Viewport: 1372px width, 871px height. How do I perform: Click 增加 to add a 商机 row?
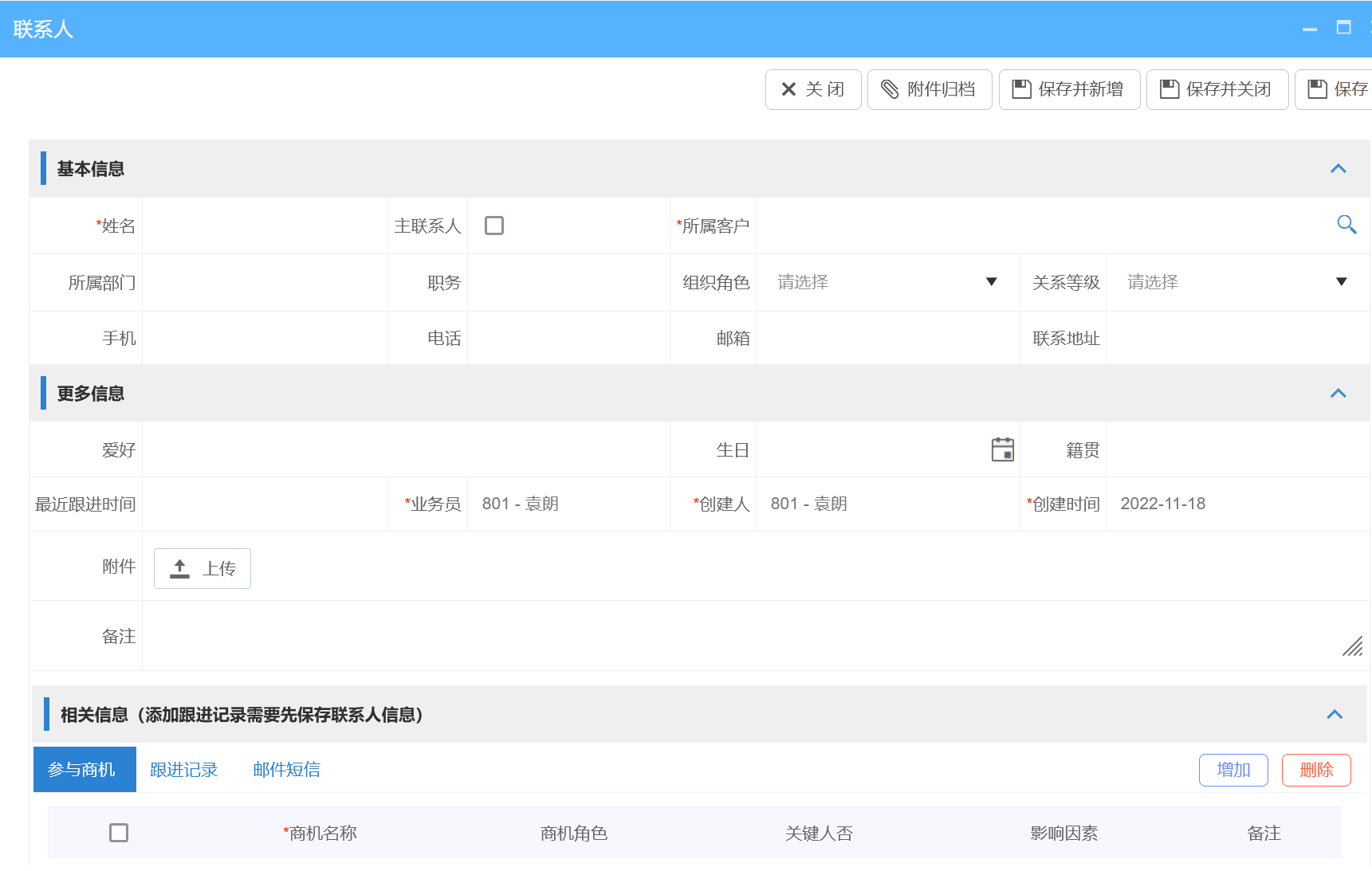pyautogui.click(x=1233, y=770)
